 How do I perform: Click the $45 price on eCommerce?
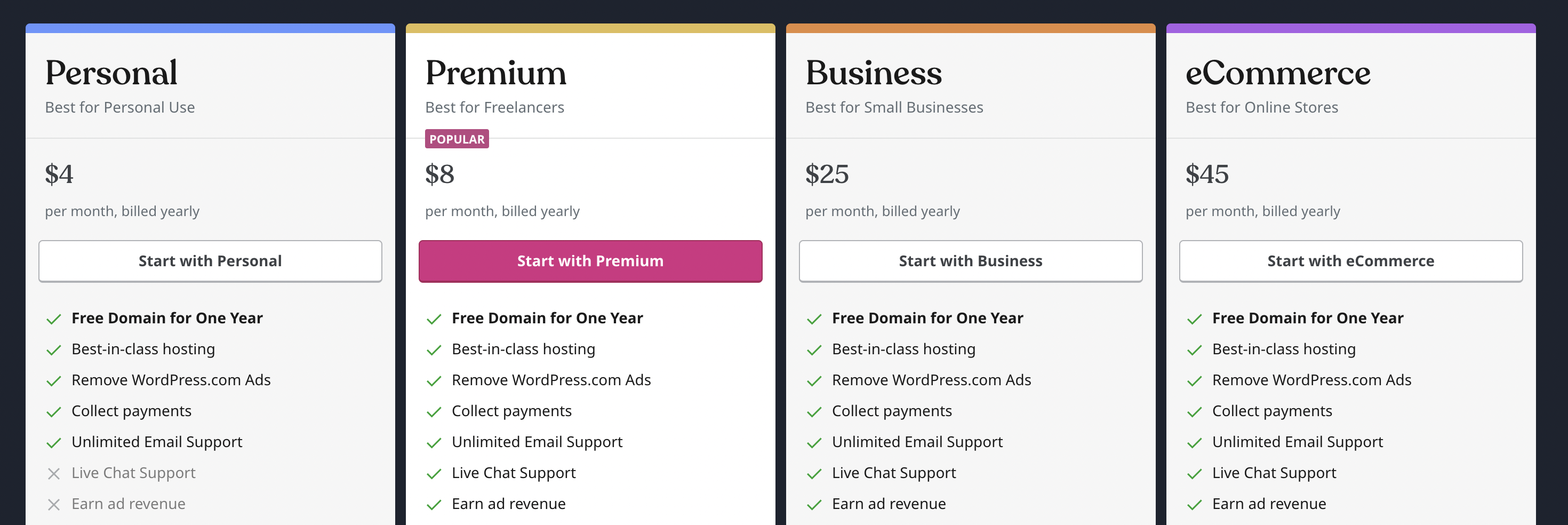pos(1206,174)
